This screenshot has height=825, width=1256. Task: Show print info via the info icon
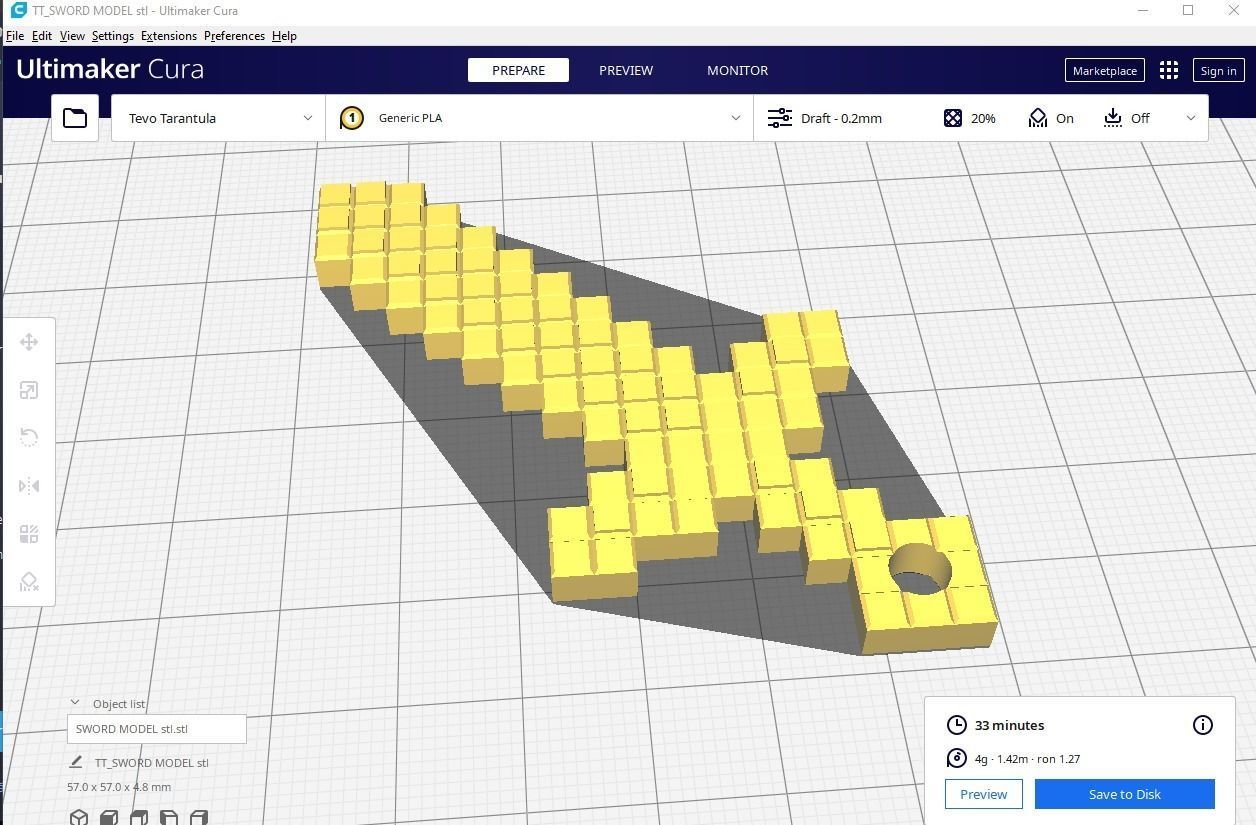pyautogui.click(x=1203, y=725)
